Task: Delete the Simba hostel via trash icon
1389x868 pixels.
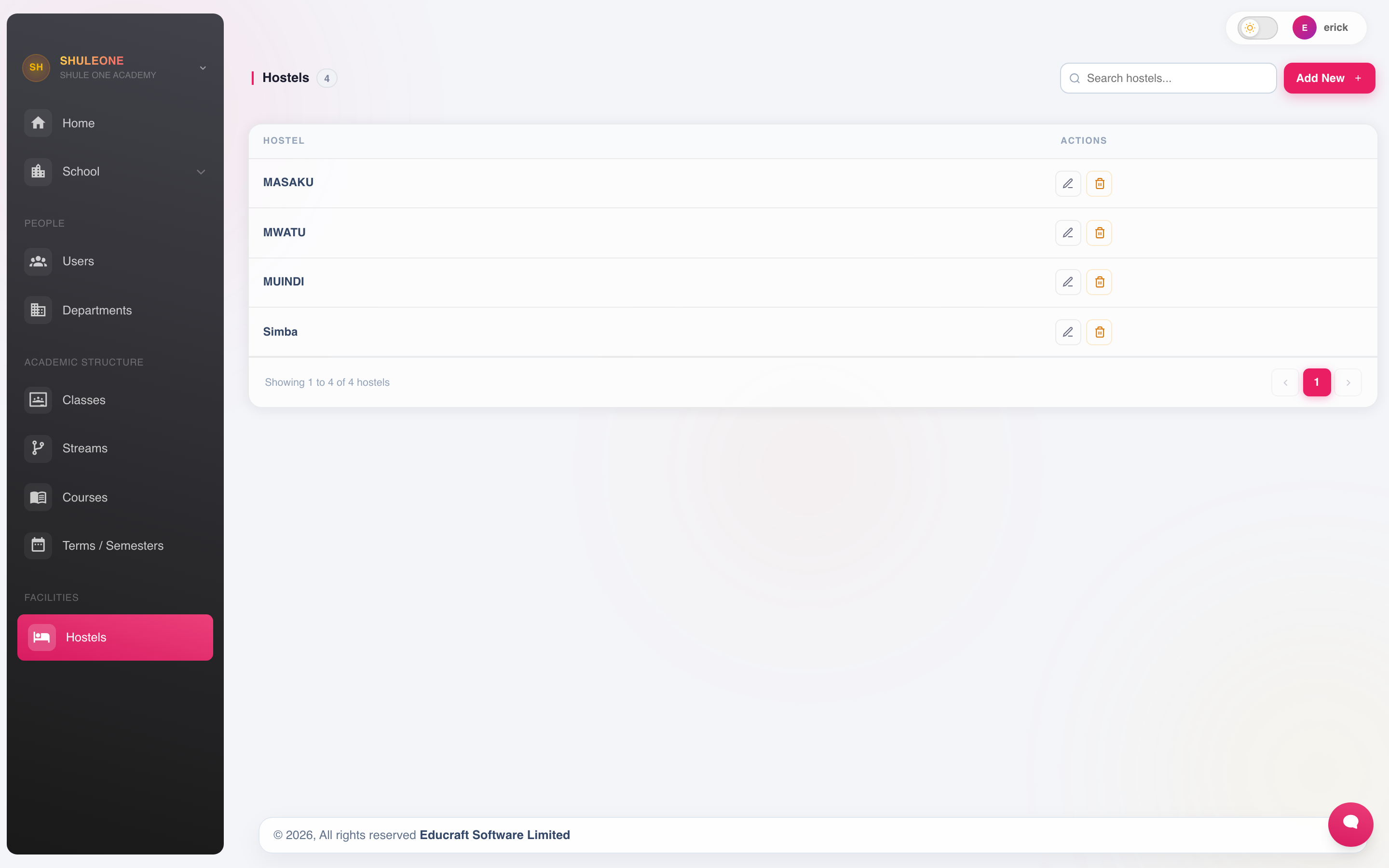Action: 1099,332
